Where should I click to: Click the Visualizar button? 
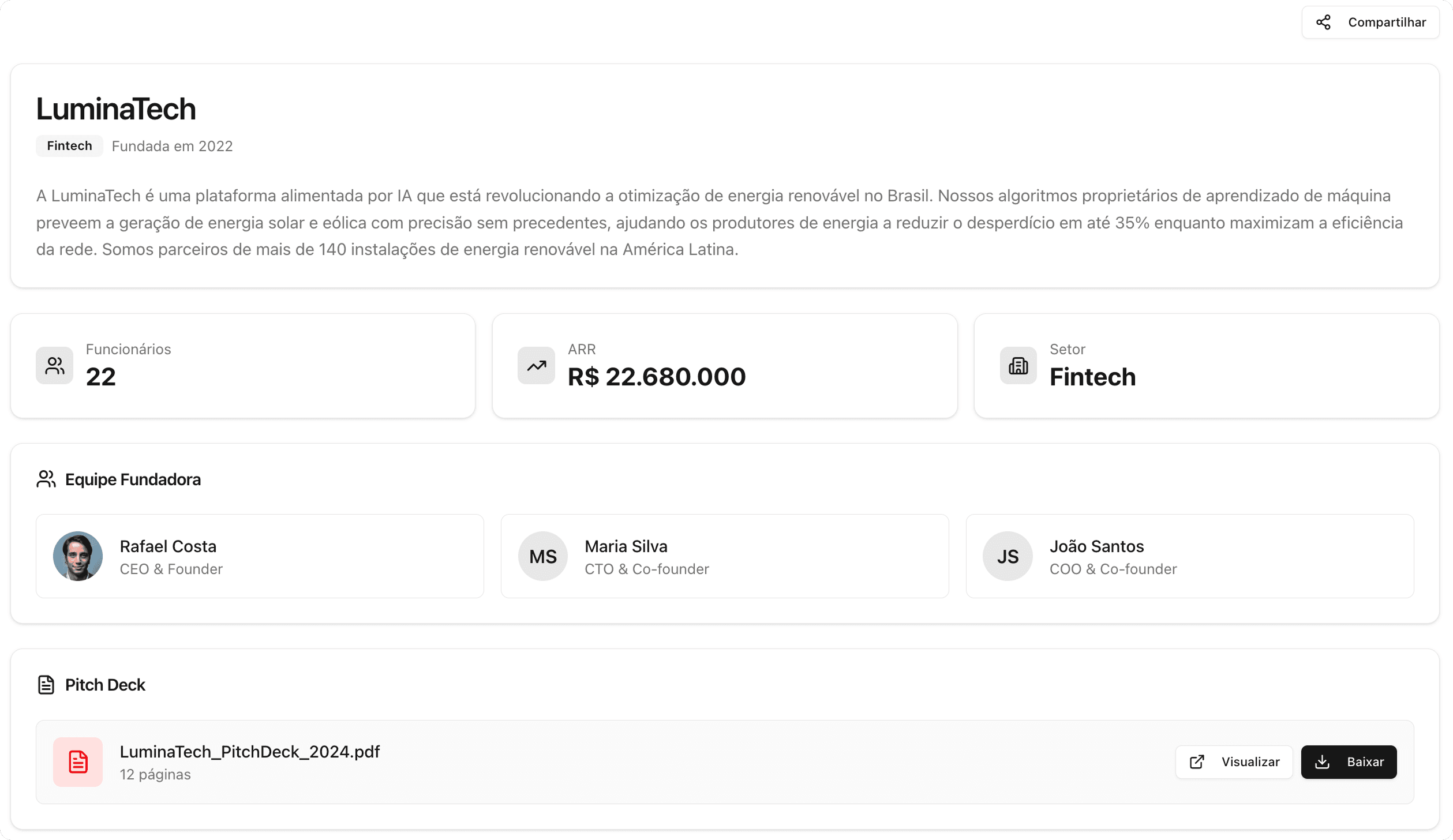[1234, 762]
